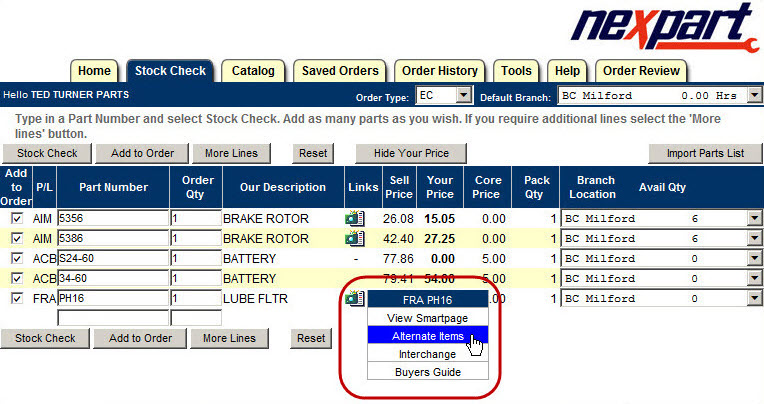Click part number field containing PH16

point(113,298)
